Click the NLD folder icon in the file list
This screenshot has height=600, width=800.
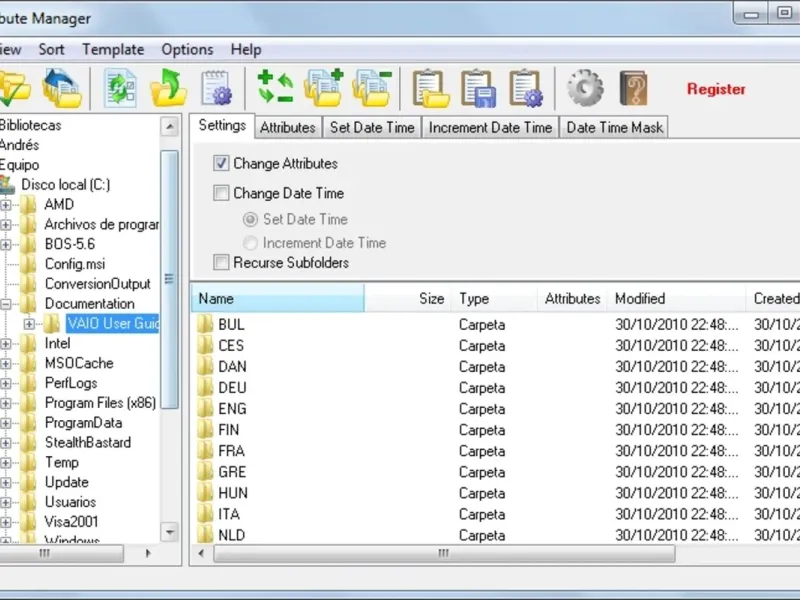pyautogui.click(x=205, y=535)
